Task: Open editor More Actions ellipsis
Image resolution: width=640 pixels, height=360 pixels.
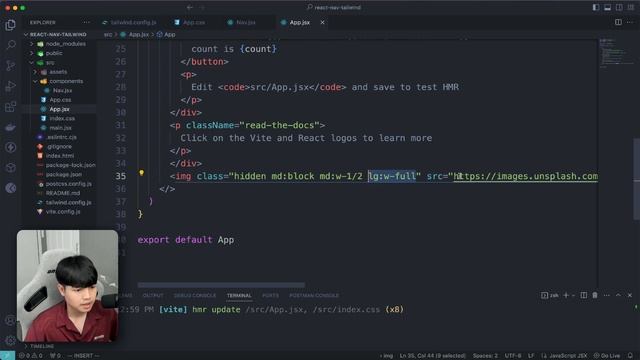Action: tap(630, 22)
